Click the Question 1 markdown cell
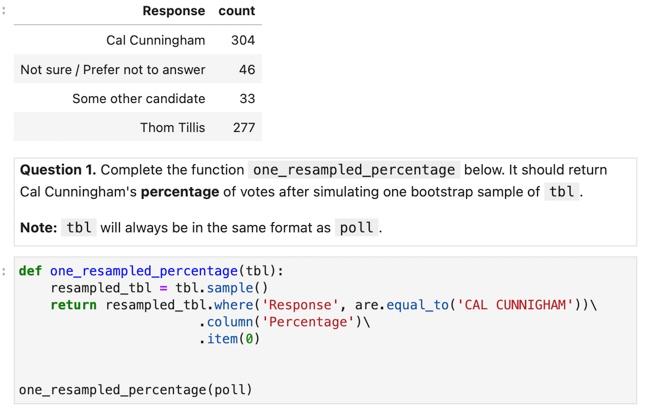This screenshot has height=409, width=645. point(325,202)
